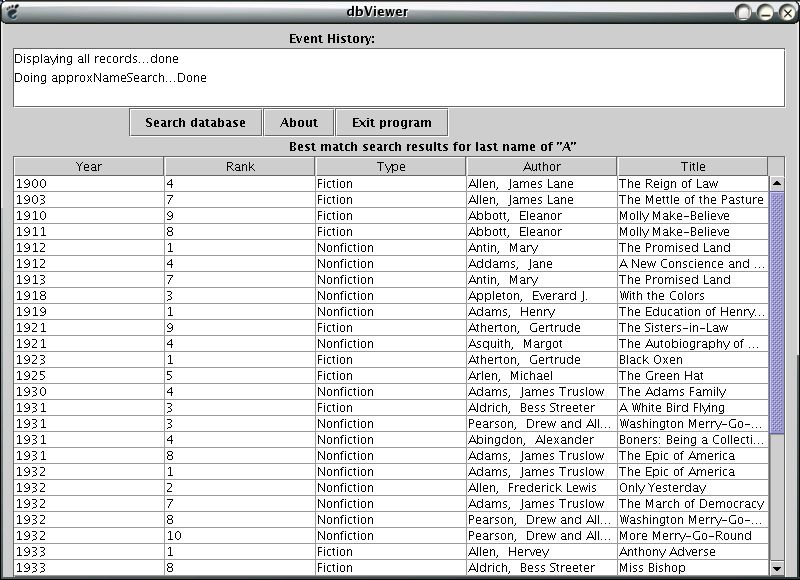Sort results by the Type column
Screen dimensions: 800x580
pos(389,165)
